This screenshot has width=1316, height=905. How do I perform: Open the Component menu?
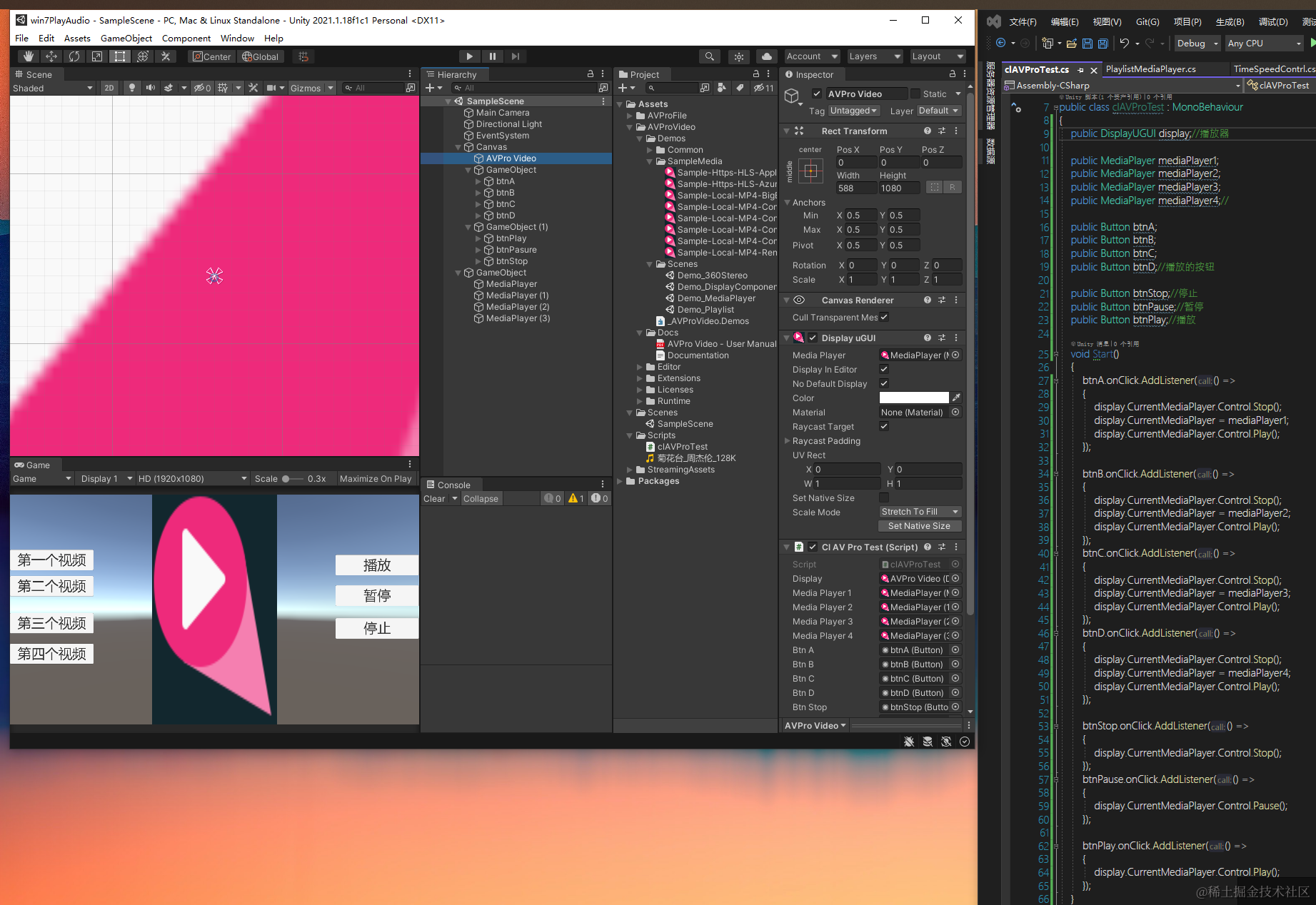tap(186, 38)
